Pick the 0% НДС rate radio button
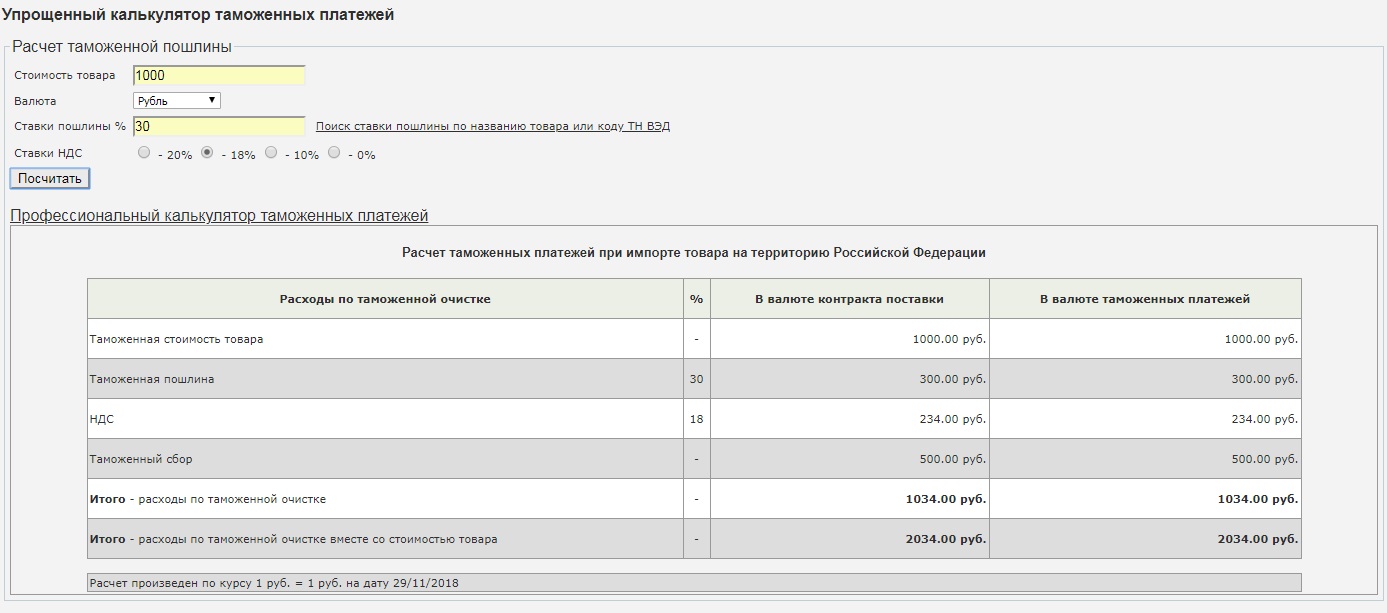 [x=334, y=153]
